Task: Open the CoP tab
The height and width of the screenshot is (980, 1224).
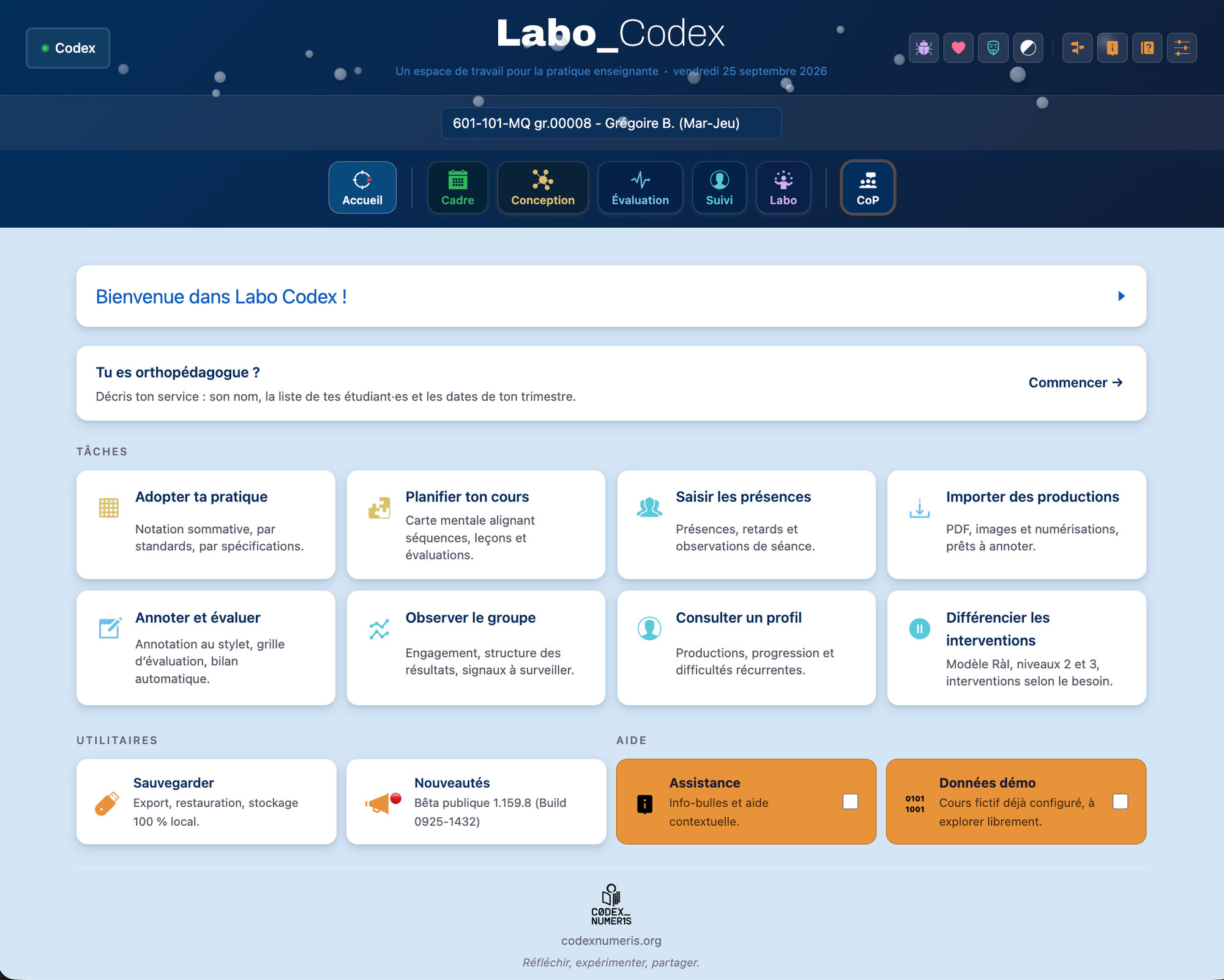Action: coord(868,187)
